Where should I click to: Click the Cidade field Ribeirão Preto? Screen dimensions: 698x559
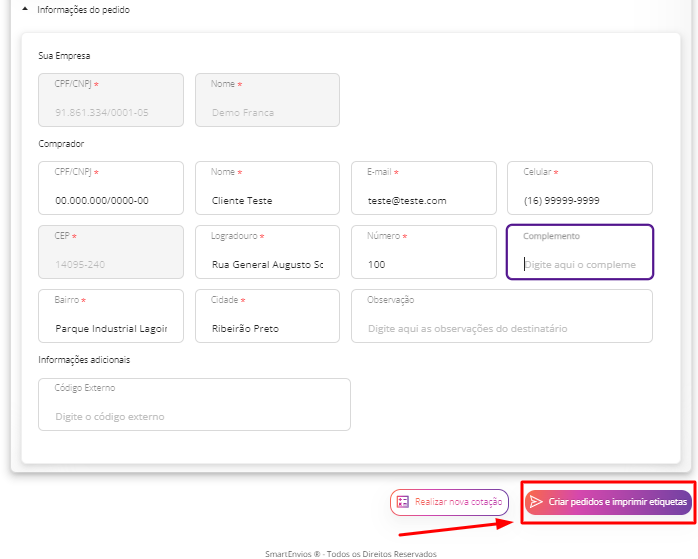[267, 316]
